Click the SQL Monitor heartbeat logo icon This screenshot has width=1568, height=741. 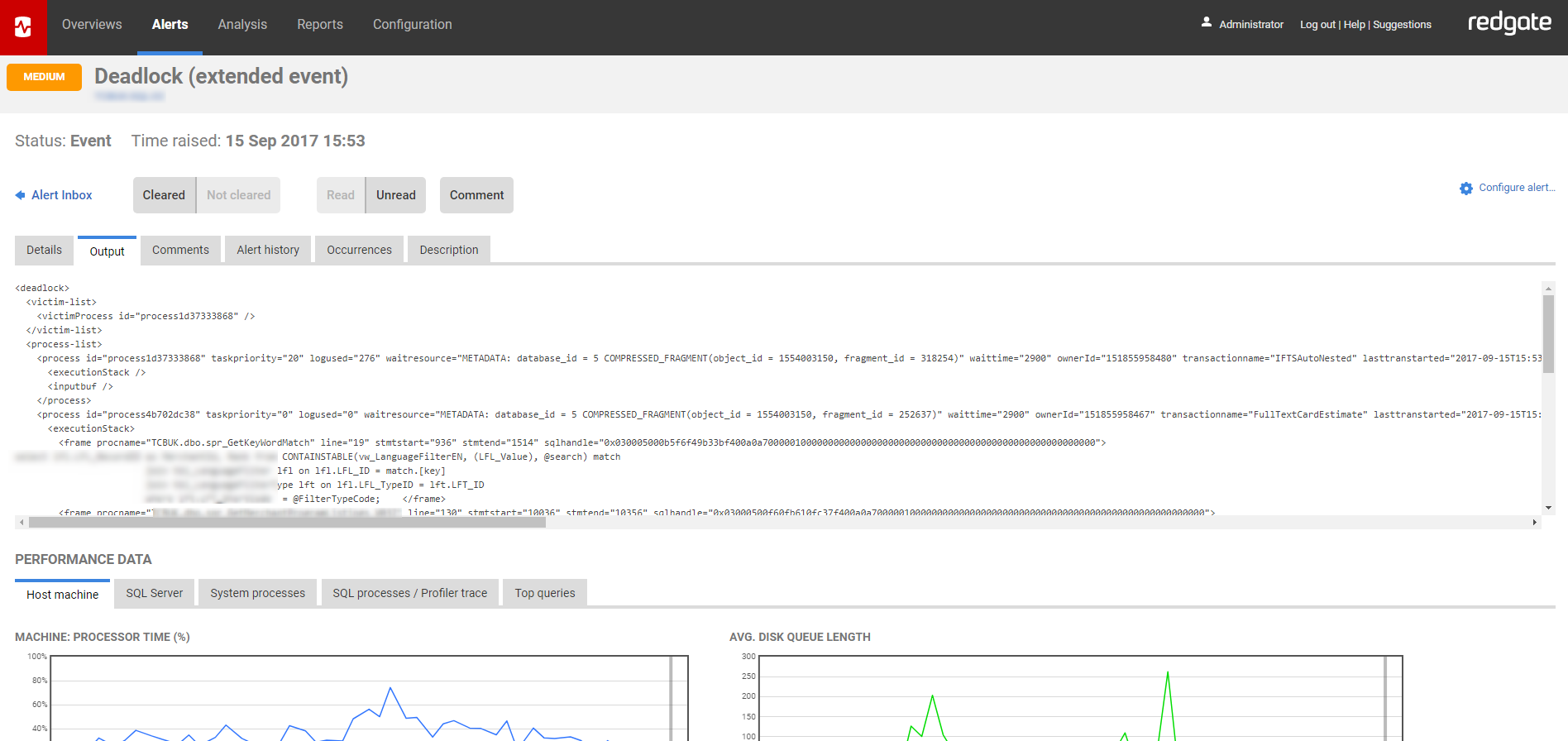point(23,27)
